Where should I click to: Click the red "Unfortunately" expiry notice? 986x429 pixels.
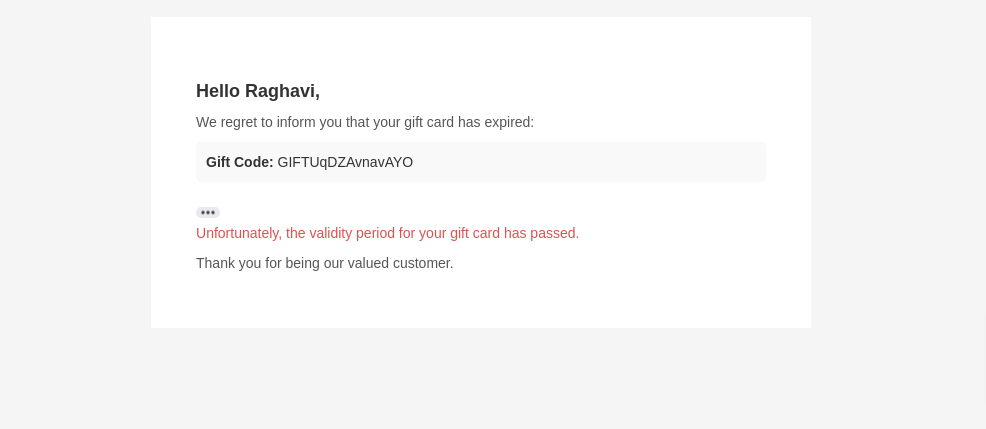pos(387,233)
